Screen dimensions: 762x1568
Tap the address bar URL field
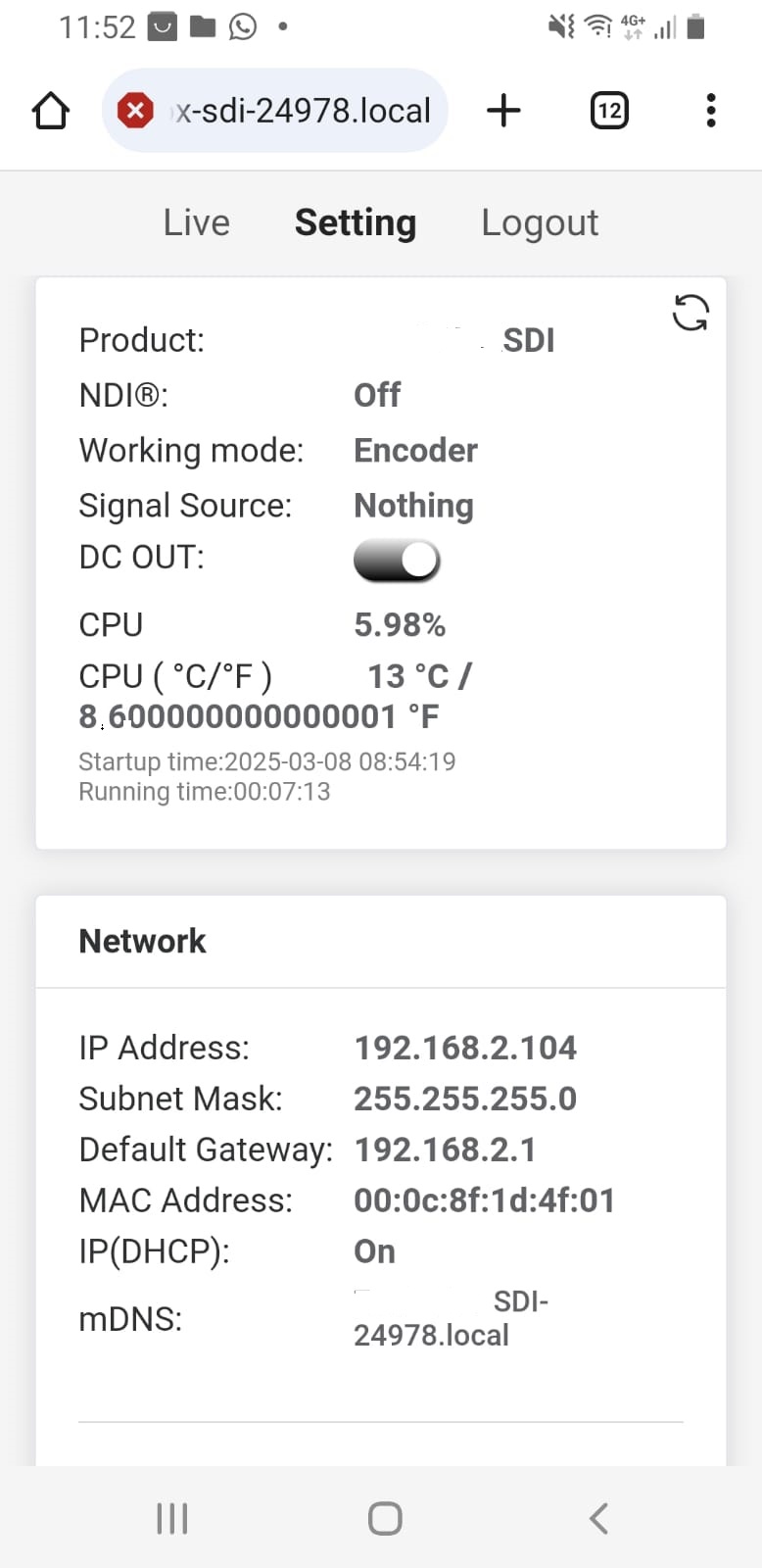coord(304,111)
